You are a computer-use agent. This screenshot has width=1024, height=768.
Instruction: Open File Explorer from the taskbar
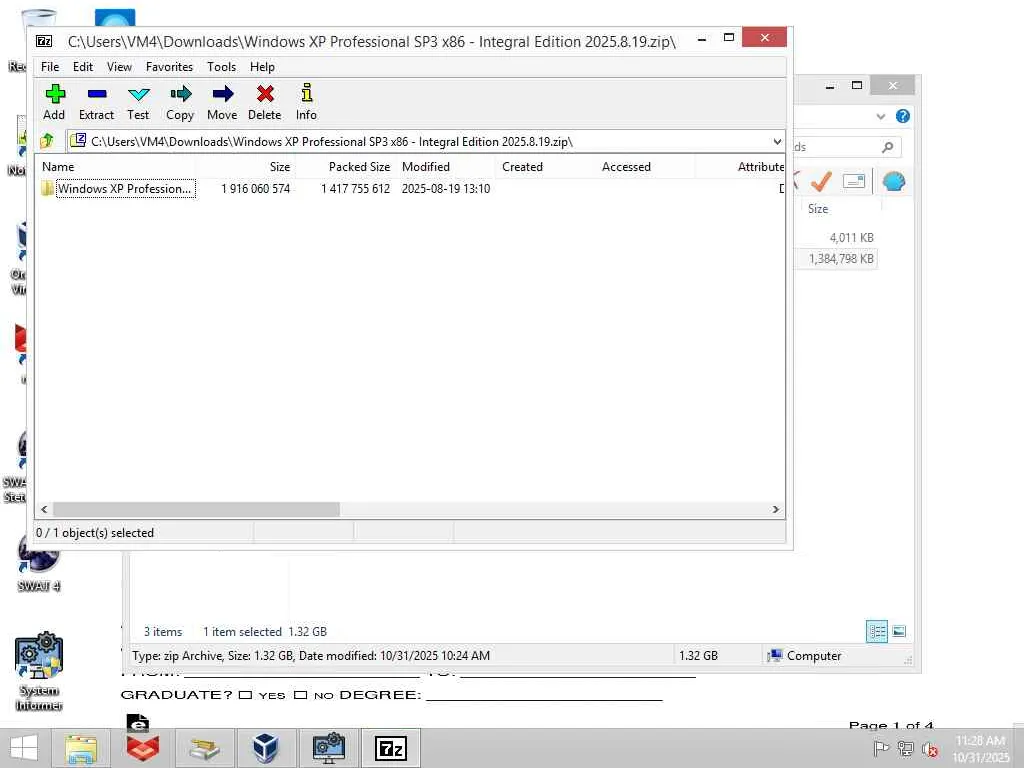click(82, 748)
